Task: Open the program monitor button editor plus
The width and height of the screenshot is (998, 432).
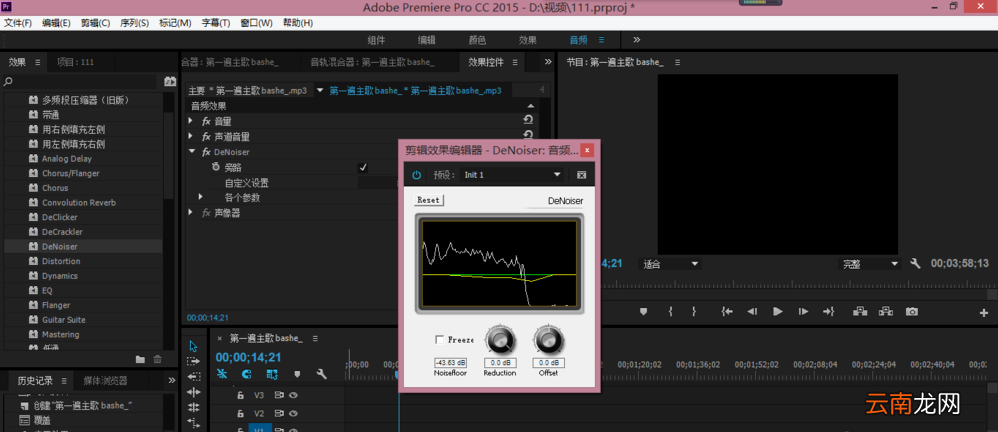Action: tap(984, 312)
